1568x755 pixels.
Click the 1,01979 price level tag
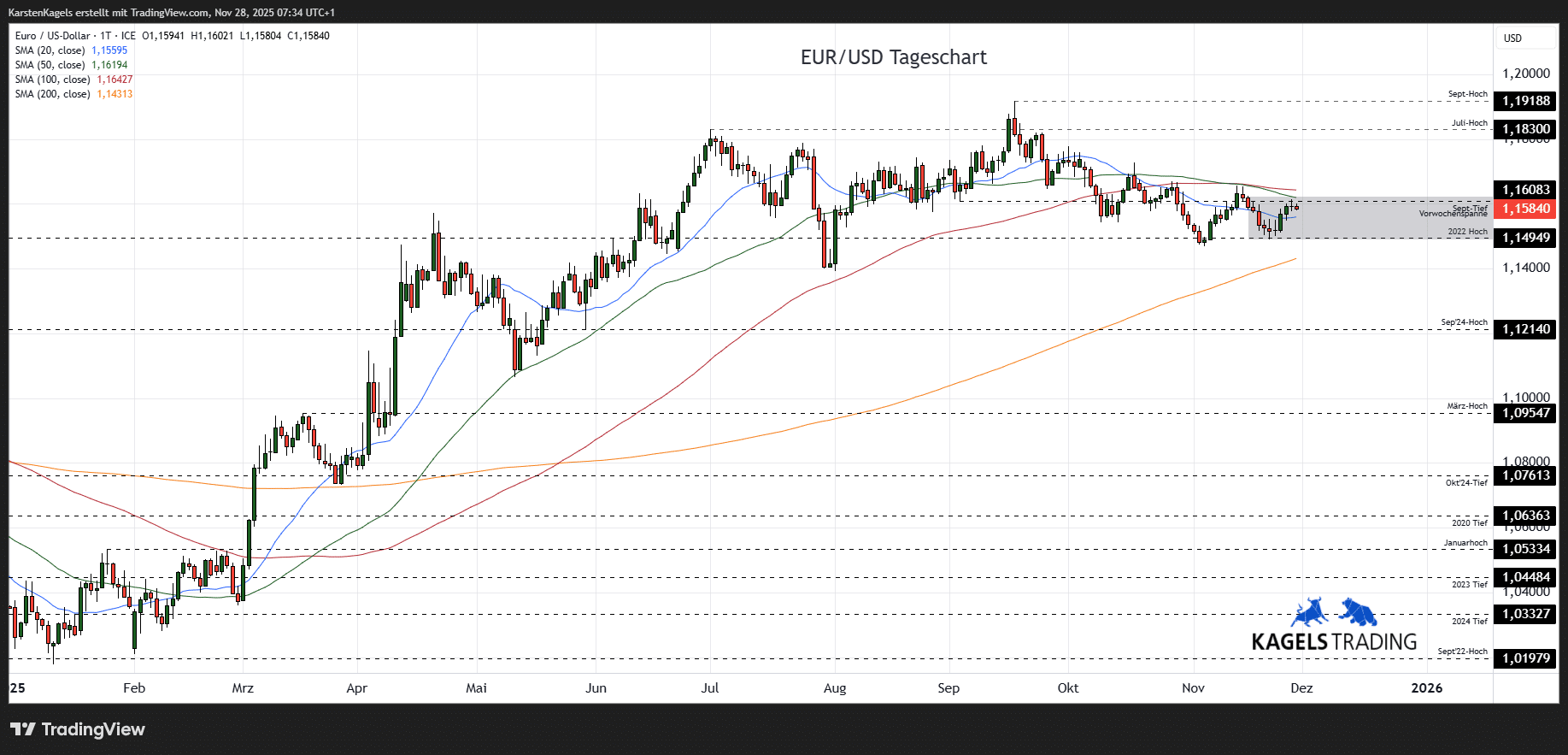[x=1525, y=658]
